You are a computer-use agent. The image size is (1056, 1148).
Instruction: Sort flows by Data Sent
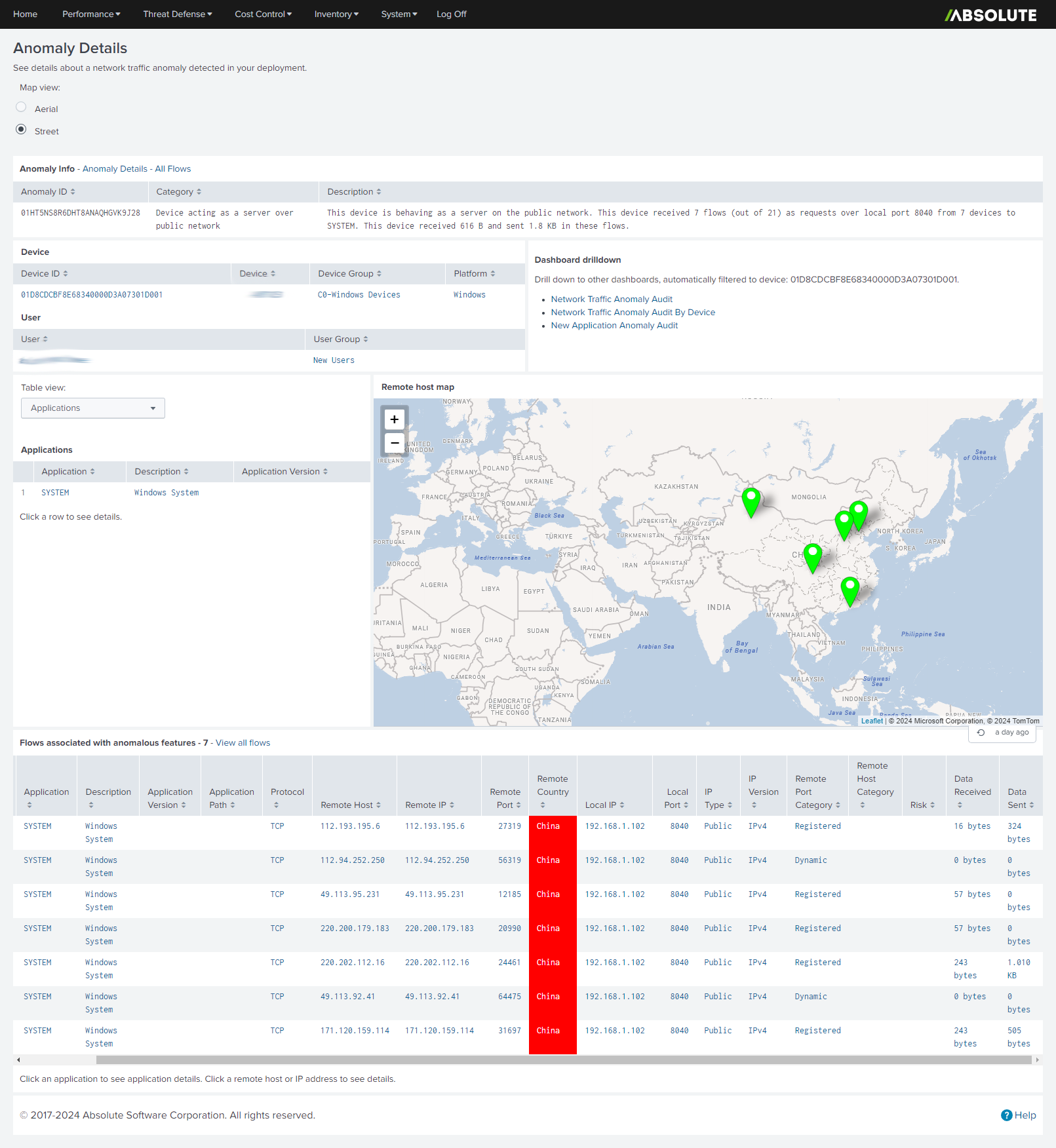(1021, 799)
